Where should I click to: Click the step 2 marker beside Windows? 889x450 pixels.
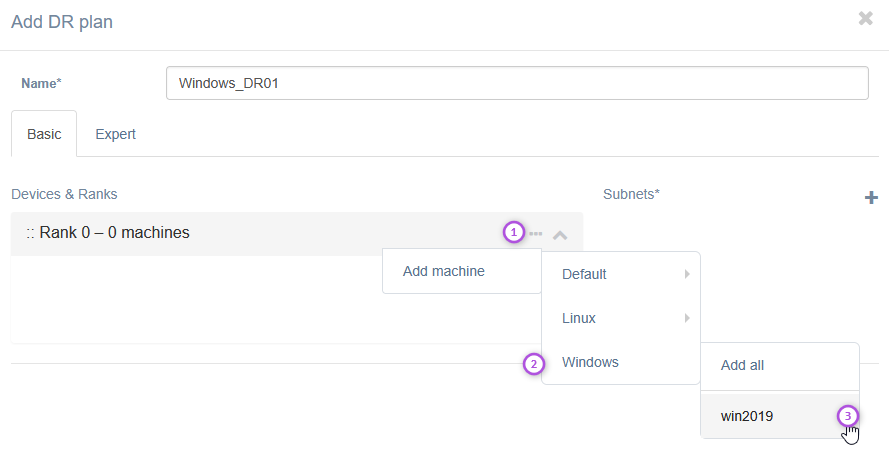click(x=534, y=364)
